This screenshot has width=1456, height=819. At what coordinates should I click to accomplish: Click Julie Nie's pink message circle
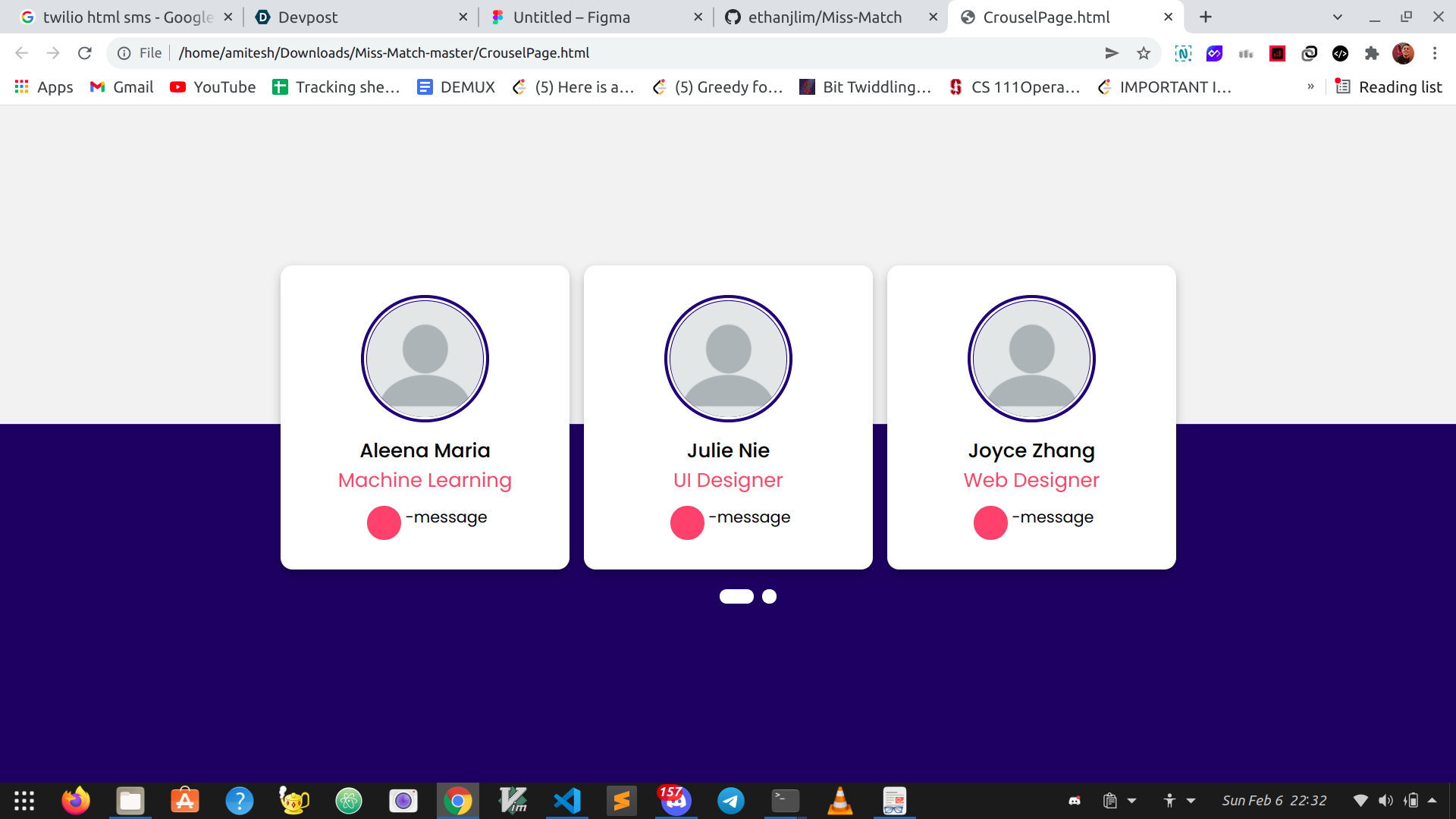click(687, 523)
